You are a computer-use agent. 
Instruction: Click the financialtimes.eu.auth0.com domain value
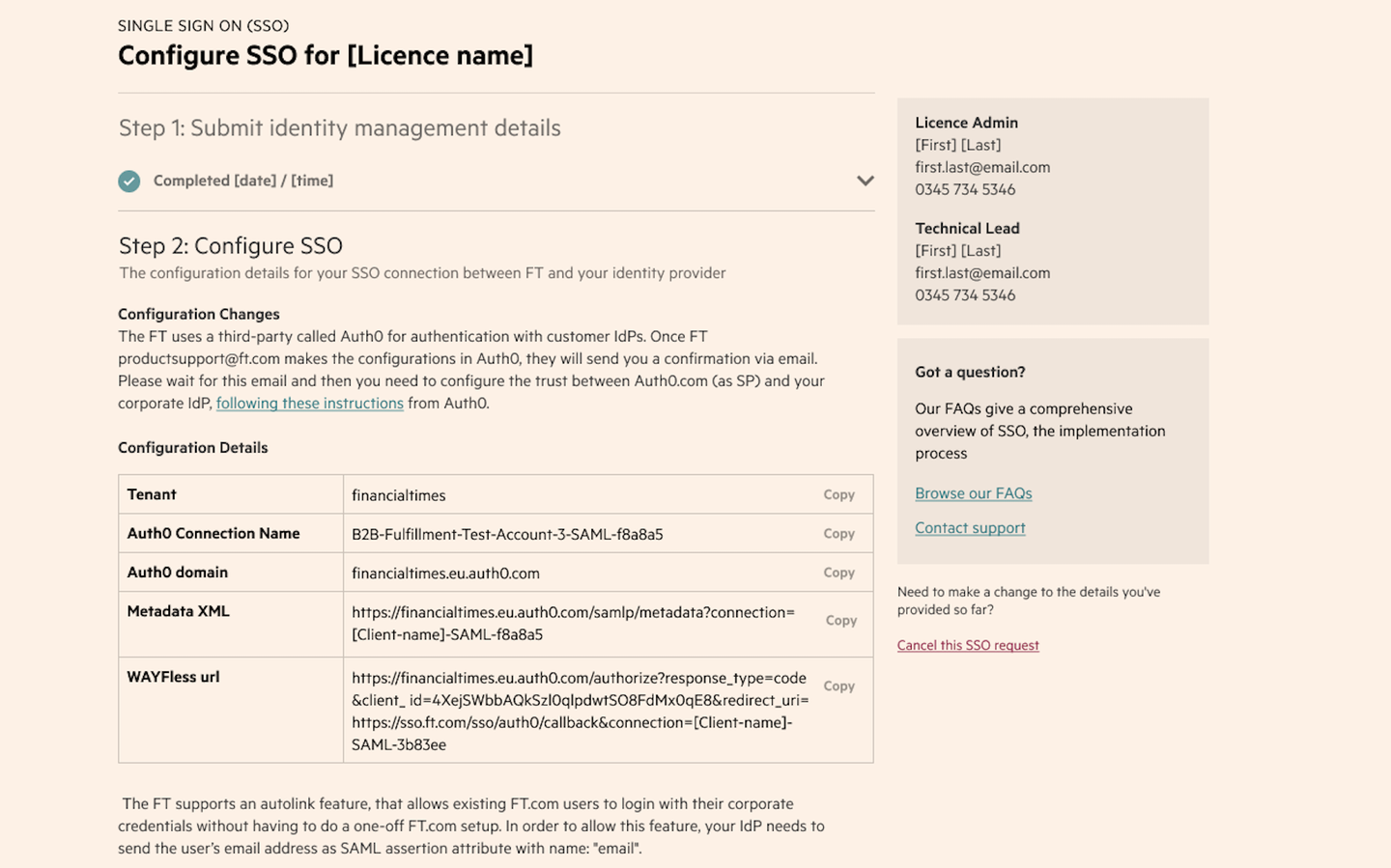[445, 574]
